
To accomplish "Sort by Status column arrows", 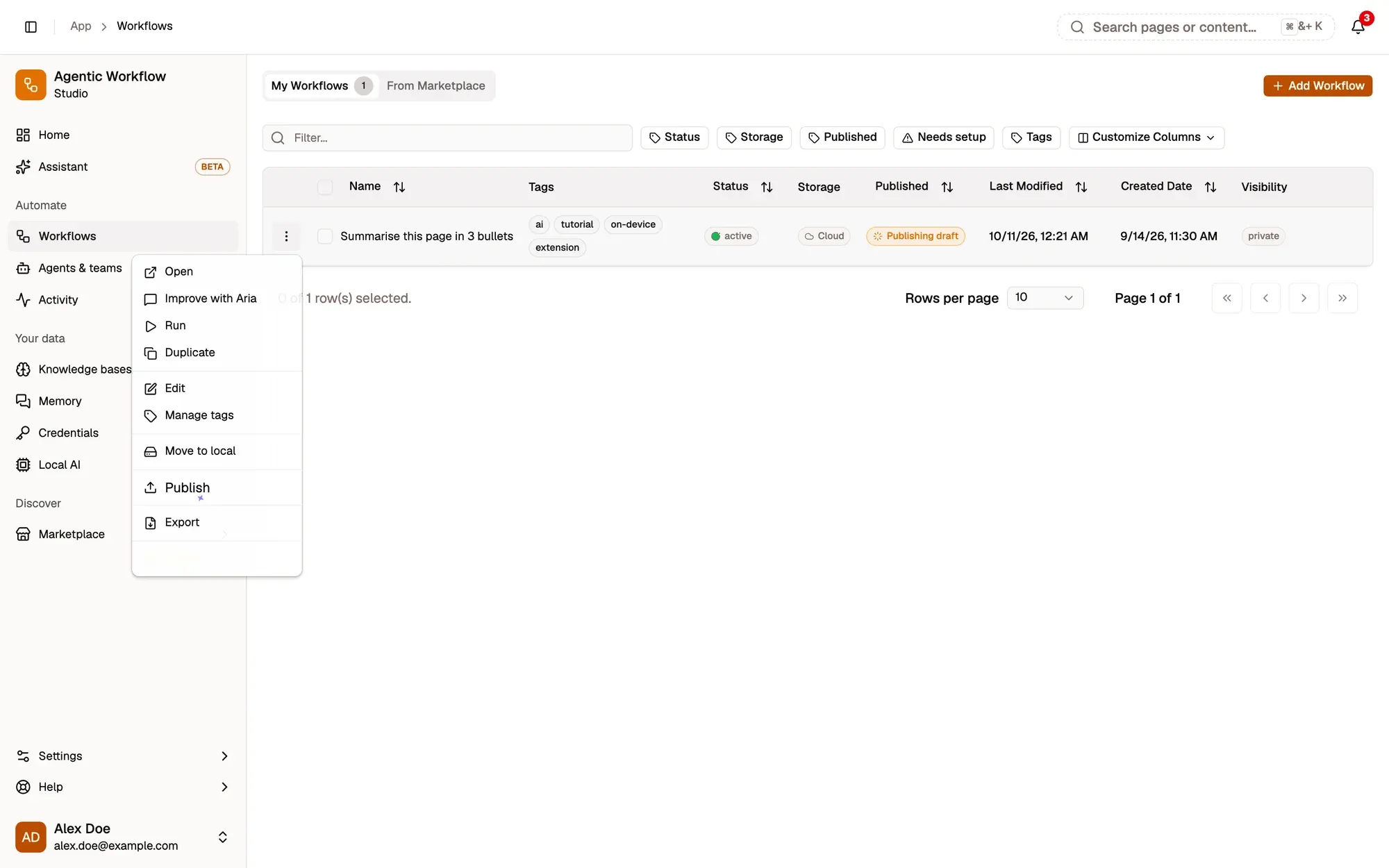I will 767,187.
